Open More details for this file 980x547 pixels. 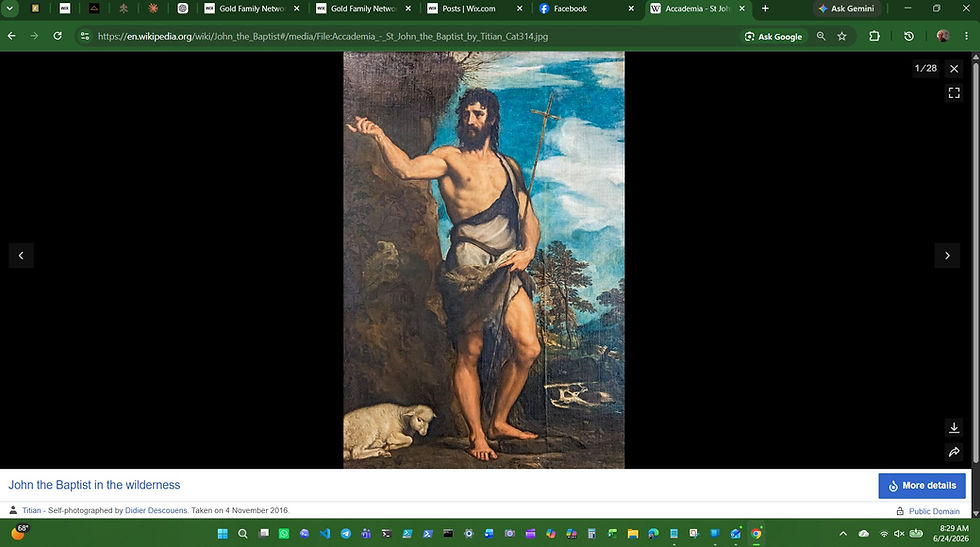[x=922, y=486]
